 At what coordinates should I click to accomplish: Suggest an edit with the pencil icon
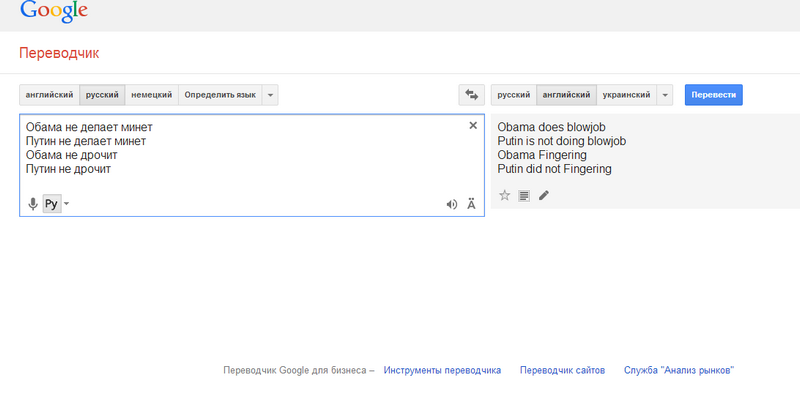tap(544, 195)
